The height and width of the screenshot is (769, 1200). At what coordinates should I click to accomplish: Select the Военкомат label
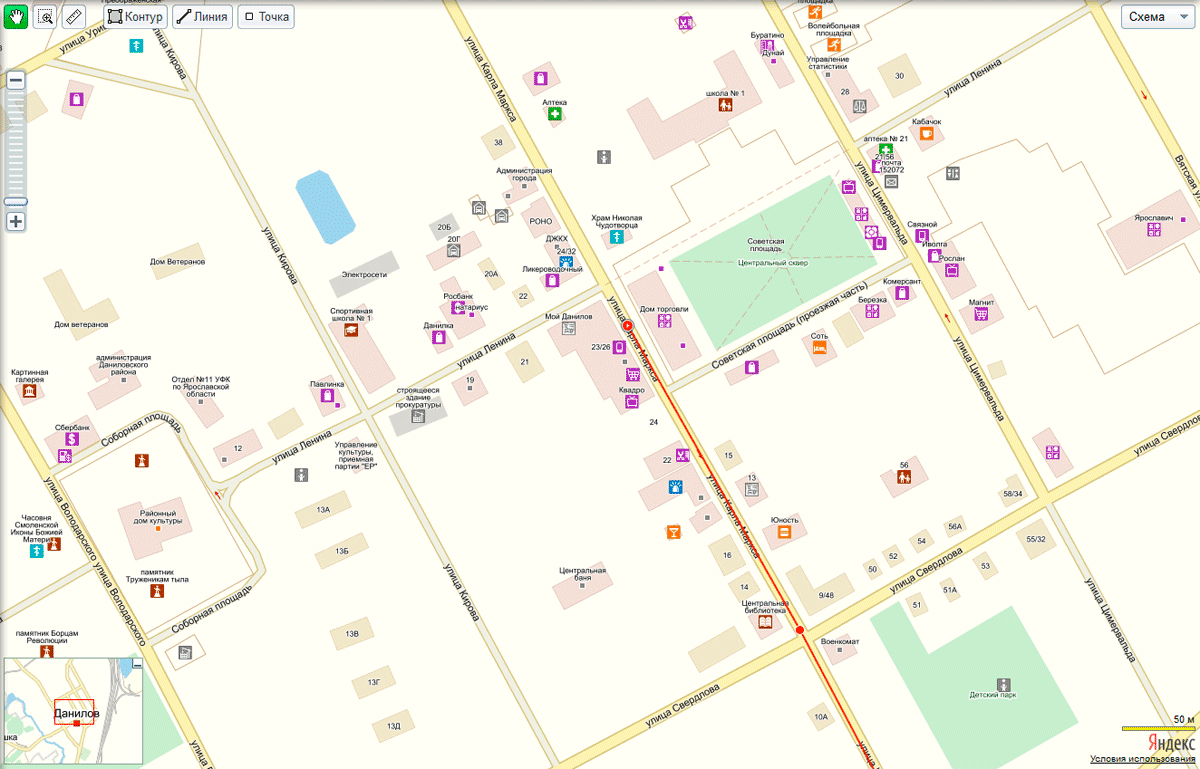tap(840, 641)
